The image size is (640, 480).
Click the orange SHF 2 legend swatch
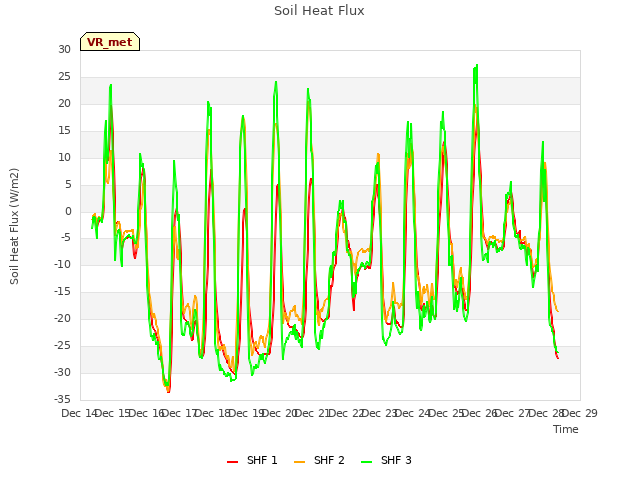coord(300,461)
